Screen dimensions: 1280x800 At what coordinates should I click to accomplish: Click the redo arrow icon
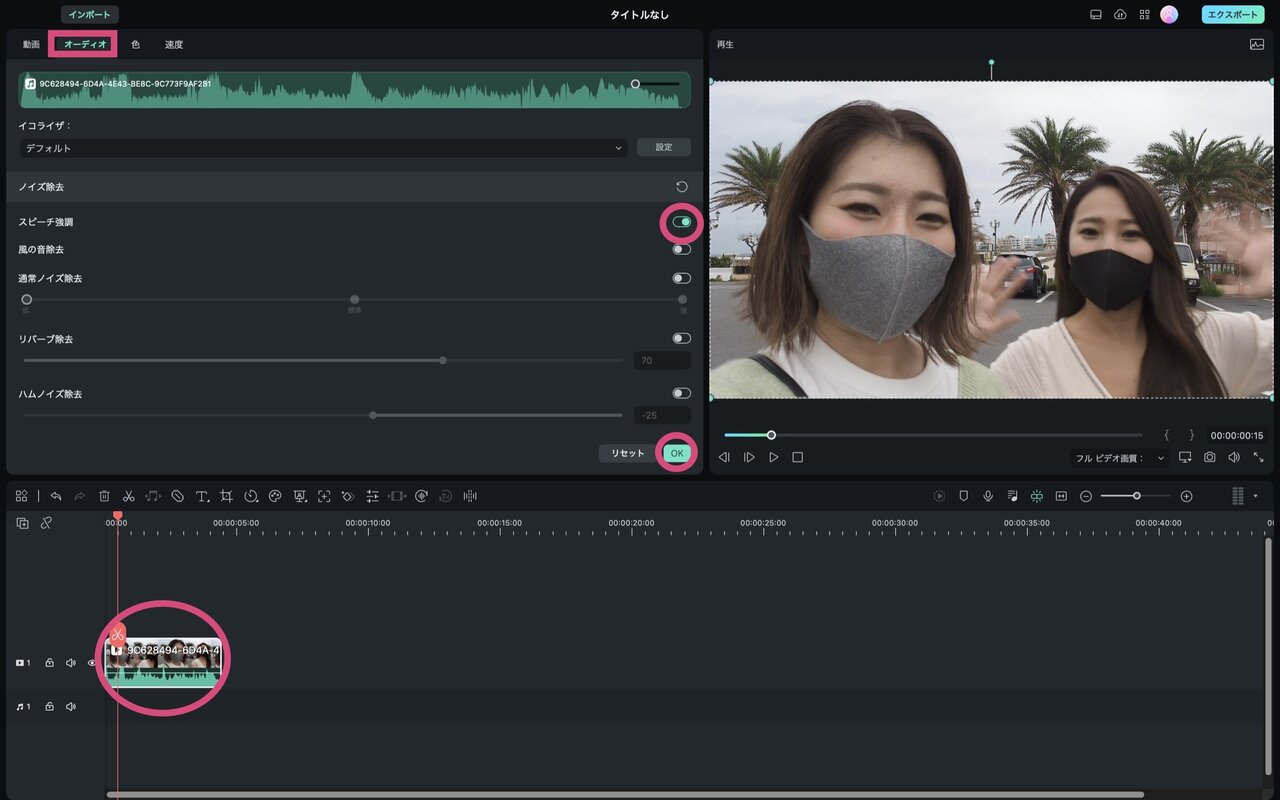tap(80, 496)
